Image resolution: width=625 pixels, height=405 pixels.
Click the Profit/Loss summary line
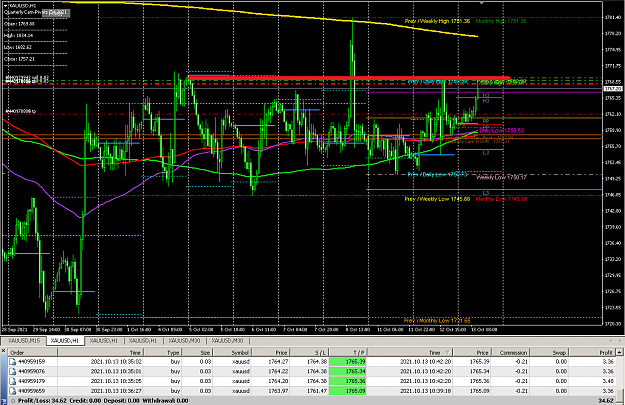point(103,401)
